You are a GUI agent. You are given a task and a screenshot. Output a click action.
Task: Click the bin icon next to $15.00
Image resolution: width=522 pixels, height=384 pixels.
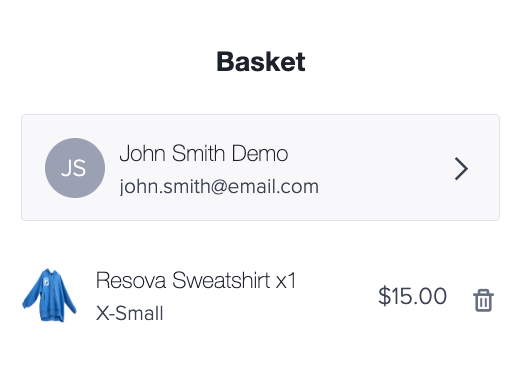point(483,300)
